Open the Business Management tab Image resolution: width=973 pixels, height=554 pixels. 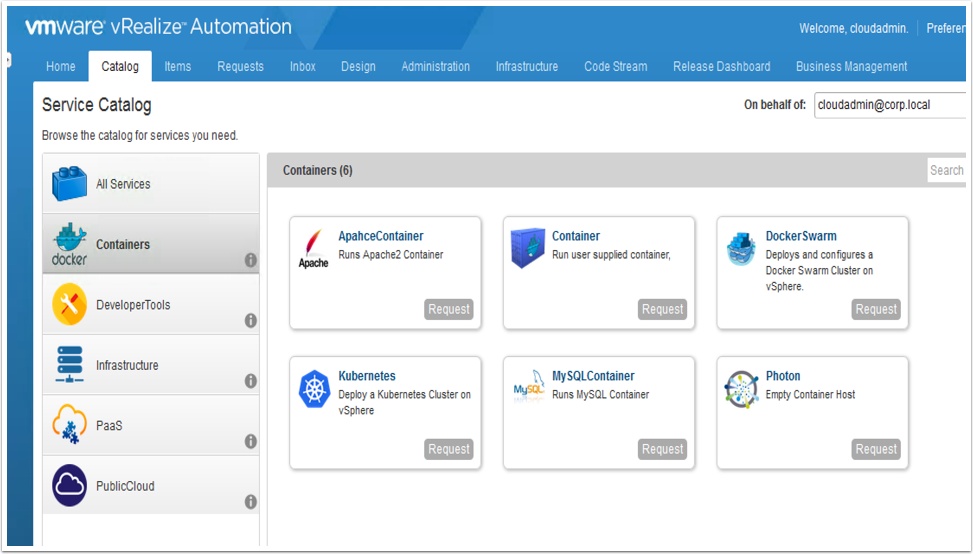point(851,66)
